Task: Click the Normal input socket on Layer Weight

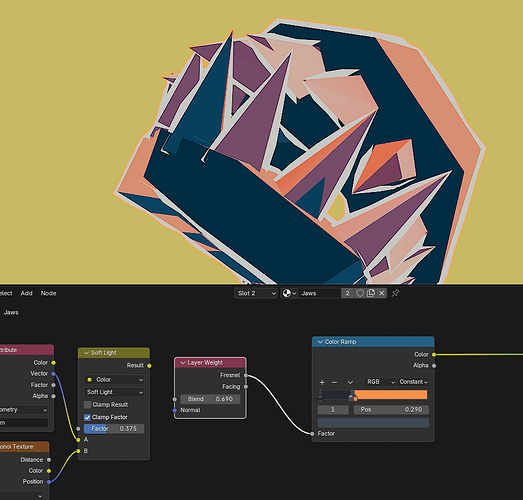Action: pos(175,410)
